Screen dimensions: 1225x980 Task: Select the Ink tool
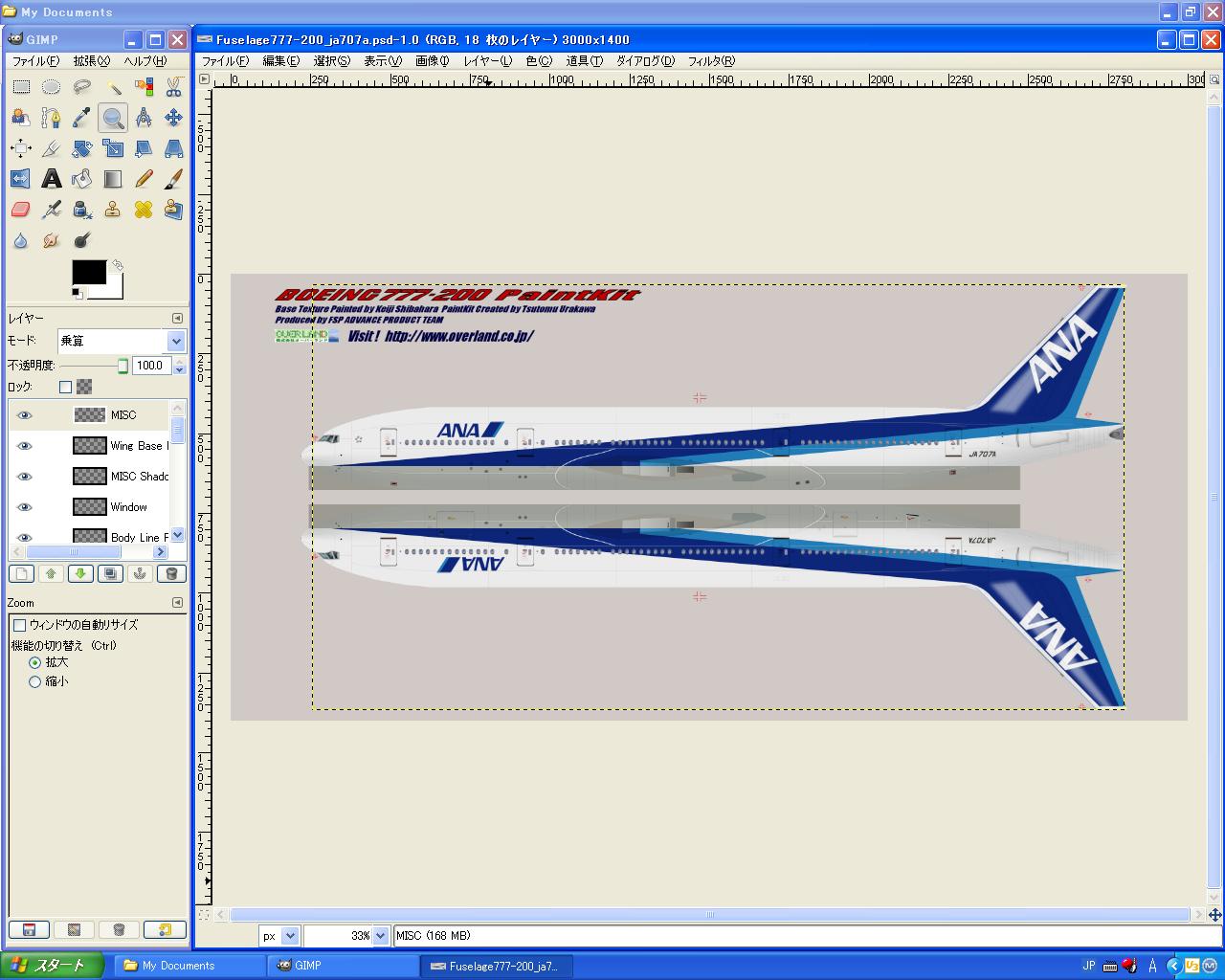(82, 210)
